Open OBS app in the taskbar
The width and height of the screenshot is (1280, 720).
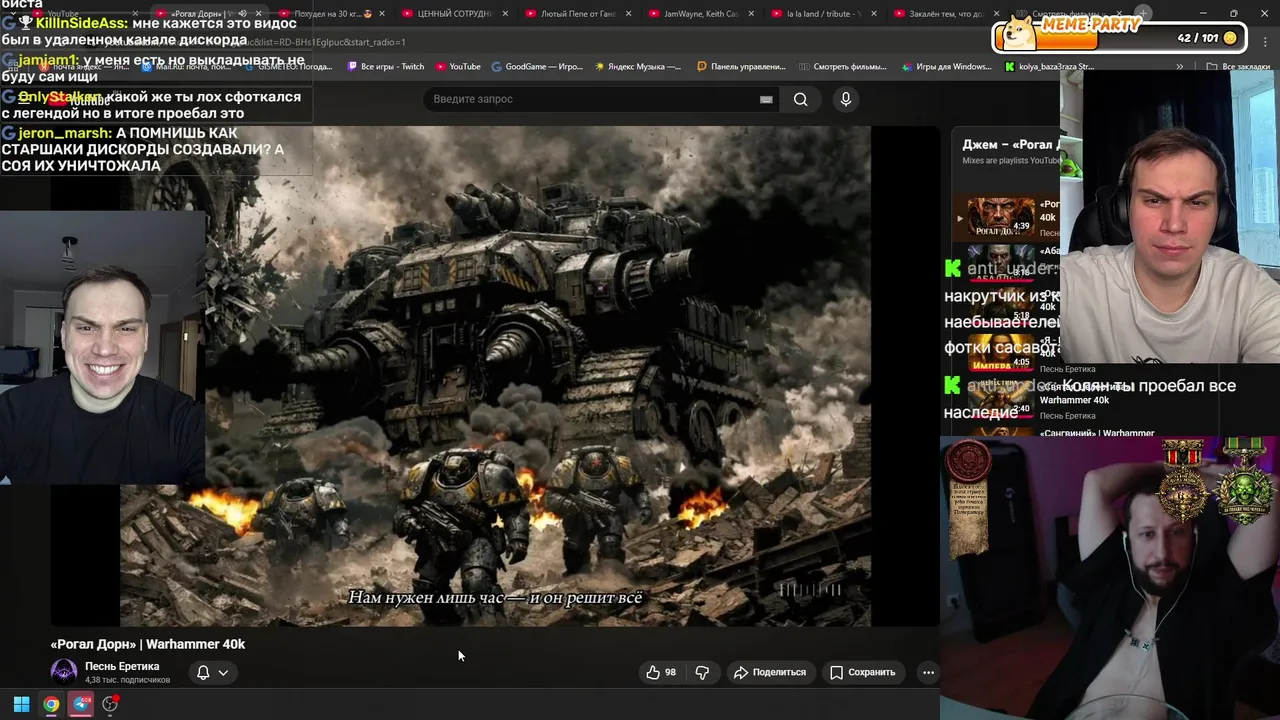[110, 704]
